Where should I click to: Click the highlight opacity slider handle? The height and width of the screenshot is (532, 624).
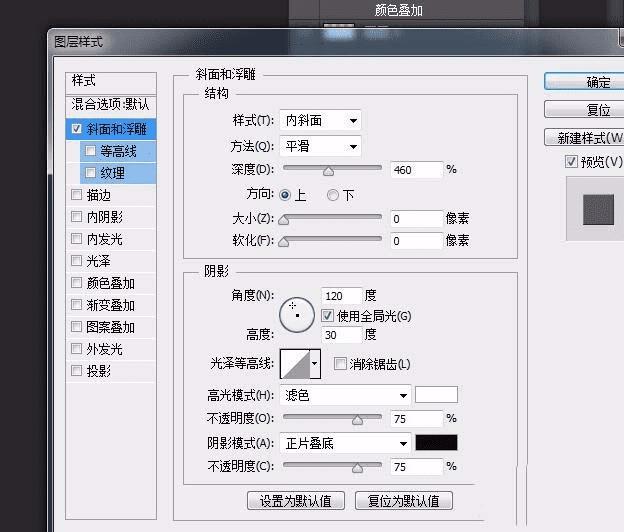pyautogui.click(x=357, y=420)
